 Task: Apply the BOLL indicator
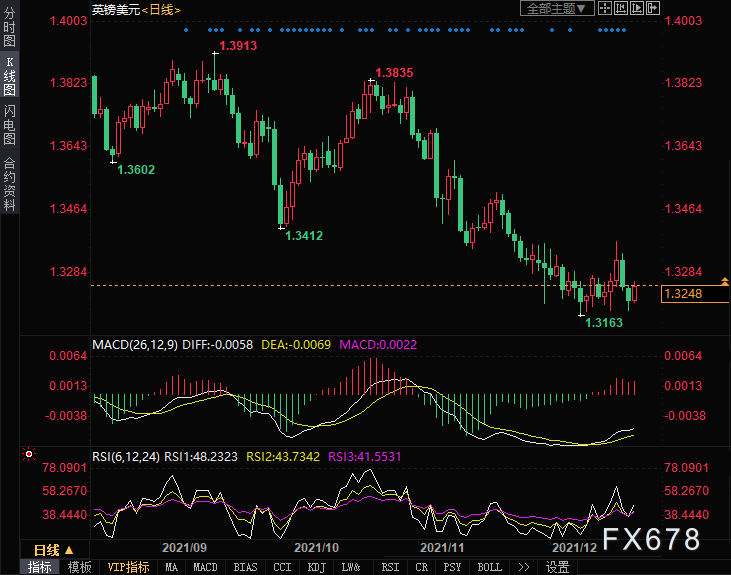[x=490, y=567]
